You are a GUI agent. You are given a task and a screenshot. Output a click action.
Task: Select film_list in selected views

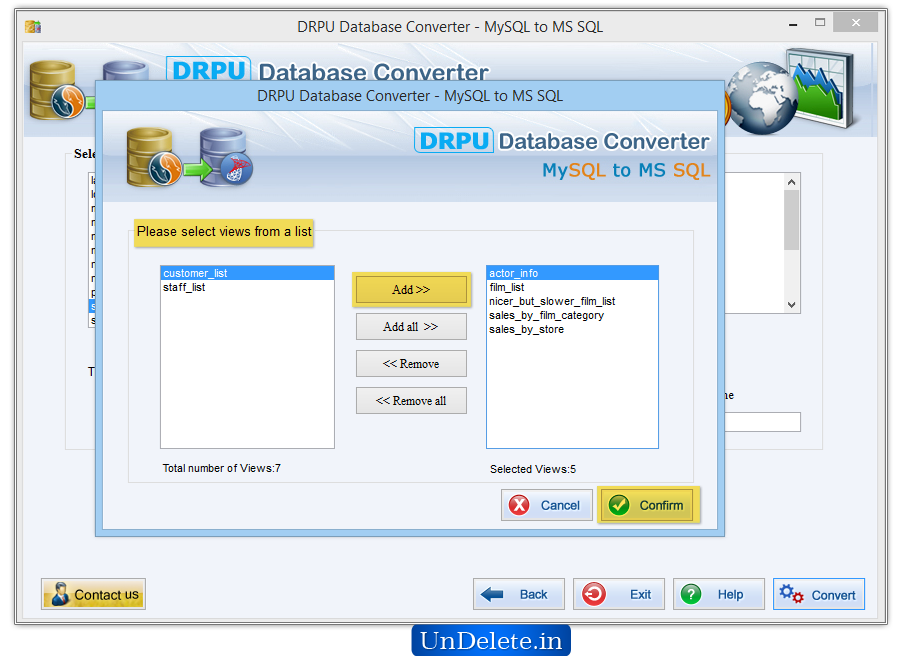coord(572,287)
